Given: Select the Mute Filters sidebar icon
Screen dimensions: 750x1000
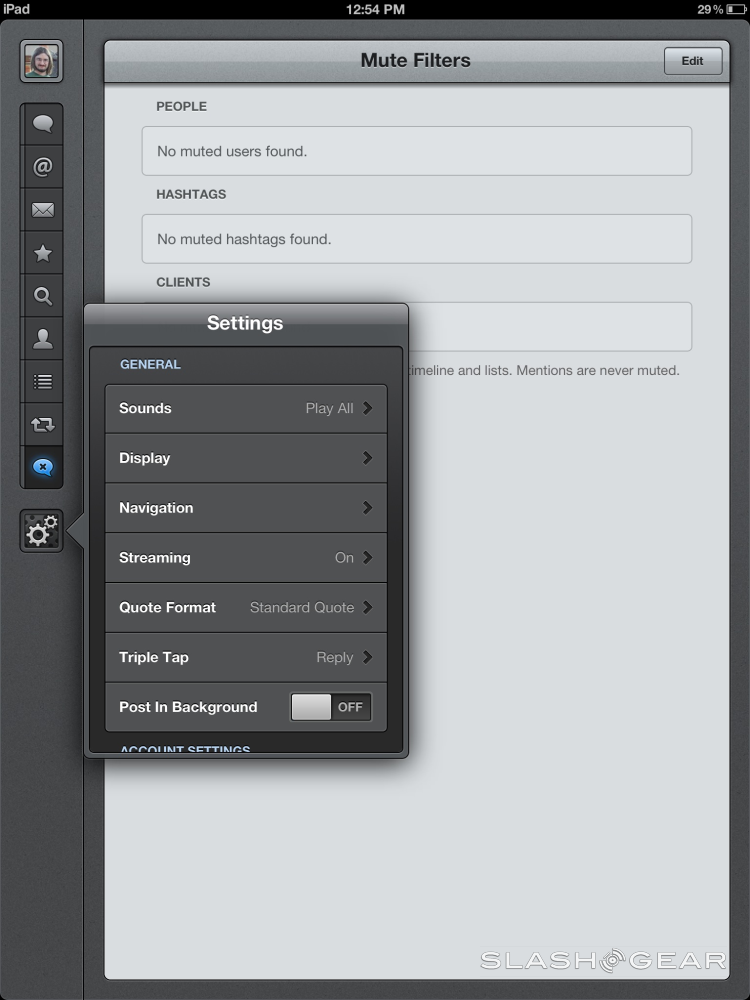Looking at the screenshot, I should 42,467.
